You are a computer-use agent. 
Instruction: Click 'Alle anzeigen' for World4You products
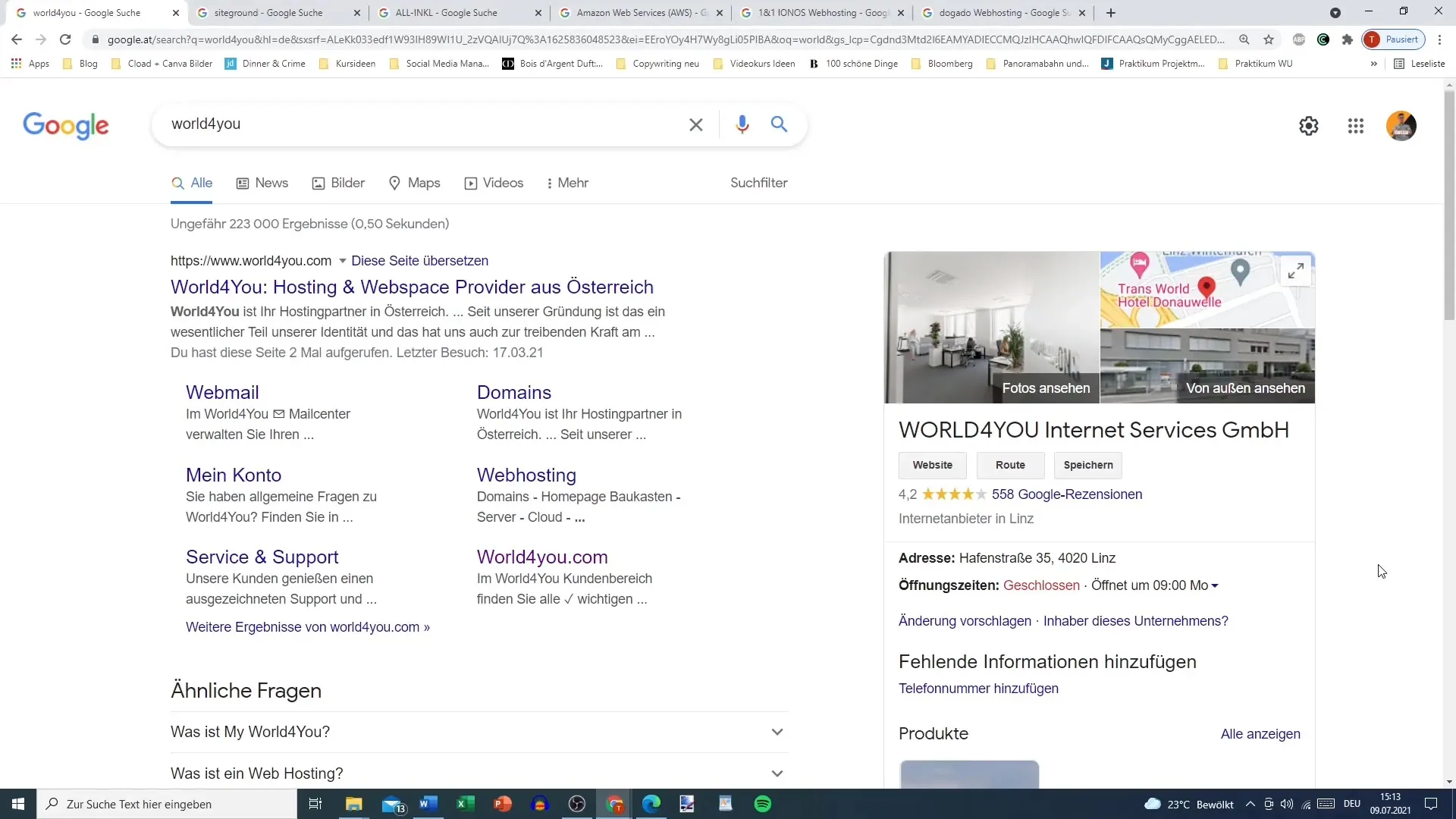click(1261, 733)
